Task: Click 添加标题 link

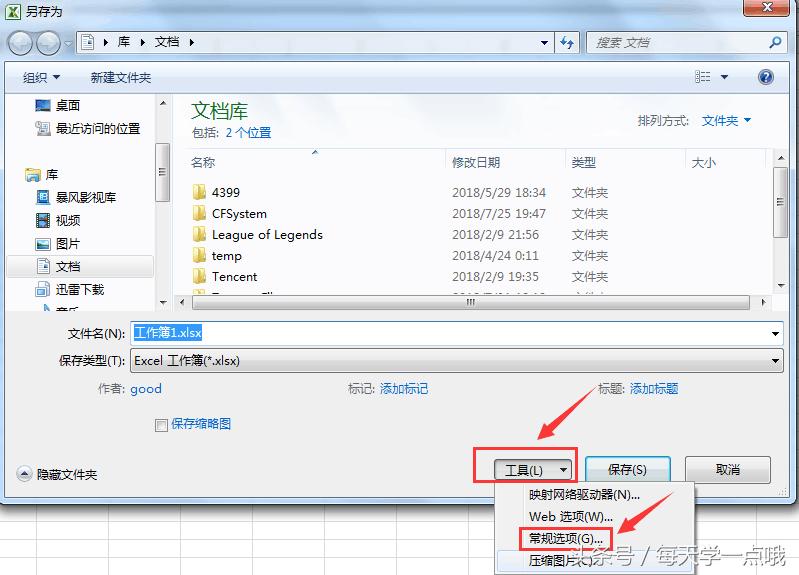Action: (x=654, y=389)
